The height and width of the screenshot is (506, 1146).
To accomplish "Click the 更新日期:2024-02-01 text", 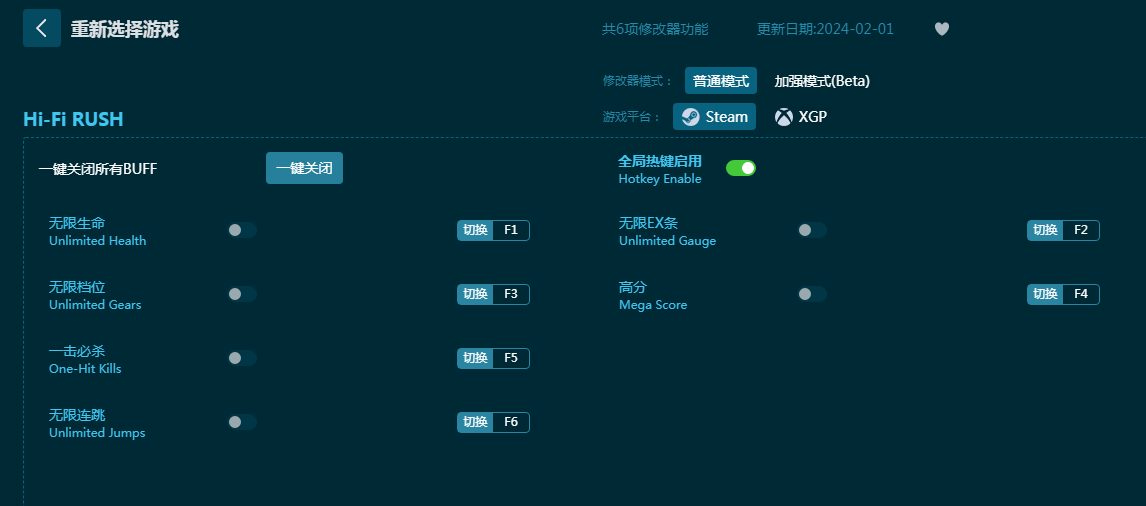I will click(x=825, y=29).
